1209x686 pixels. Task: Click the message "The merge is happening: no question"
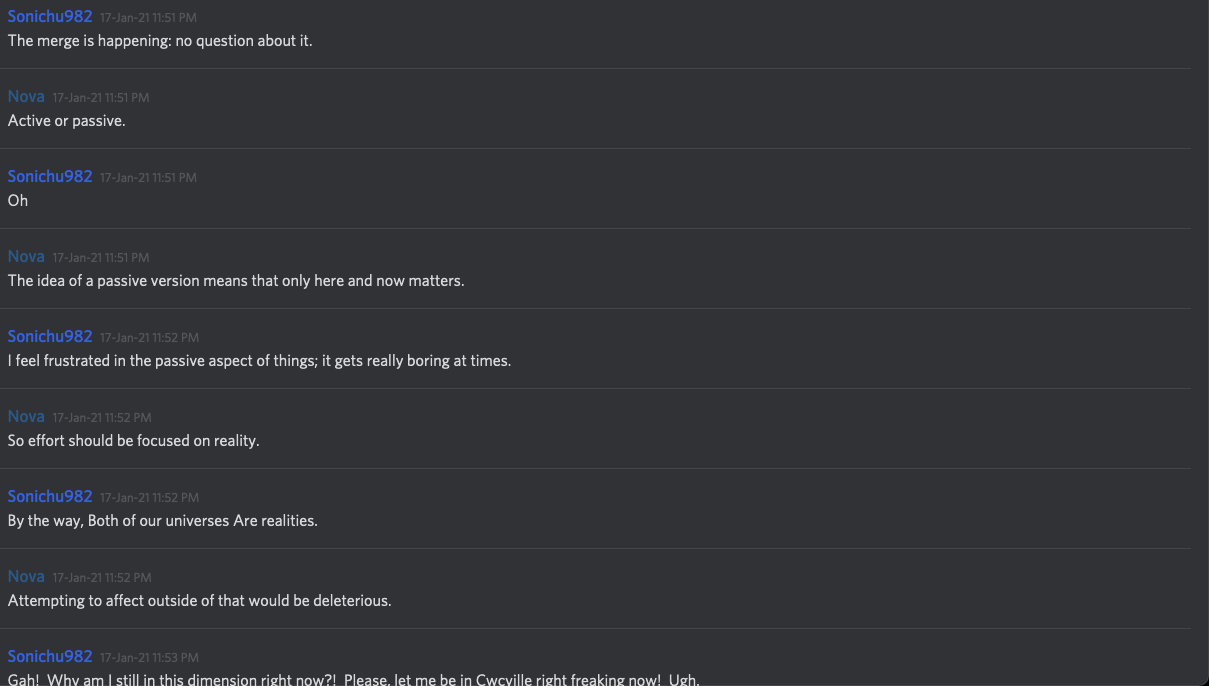160,41
